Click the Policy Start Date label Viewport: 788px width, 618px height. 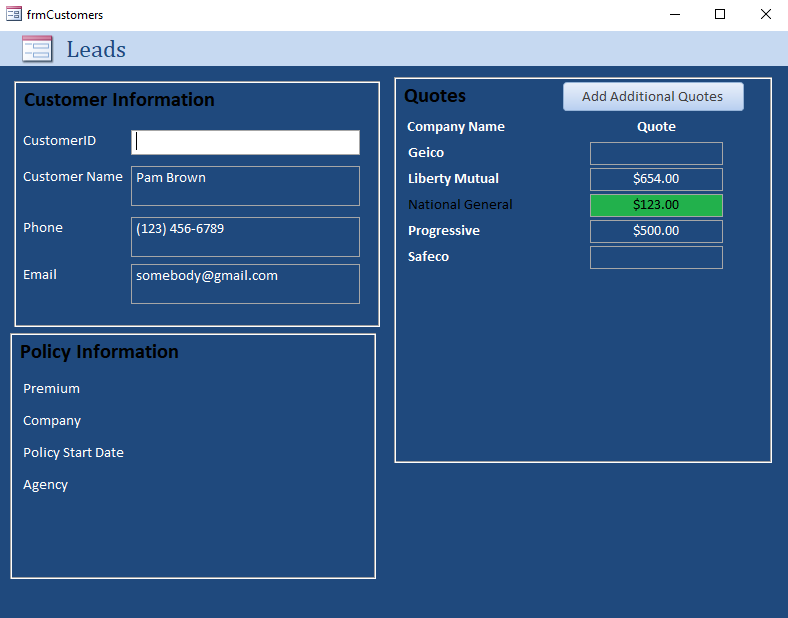point(73,453)
